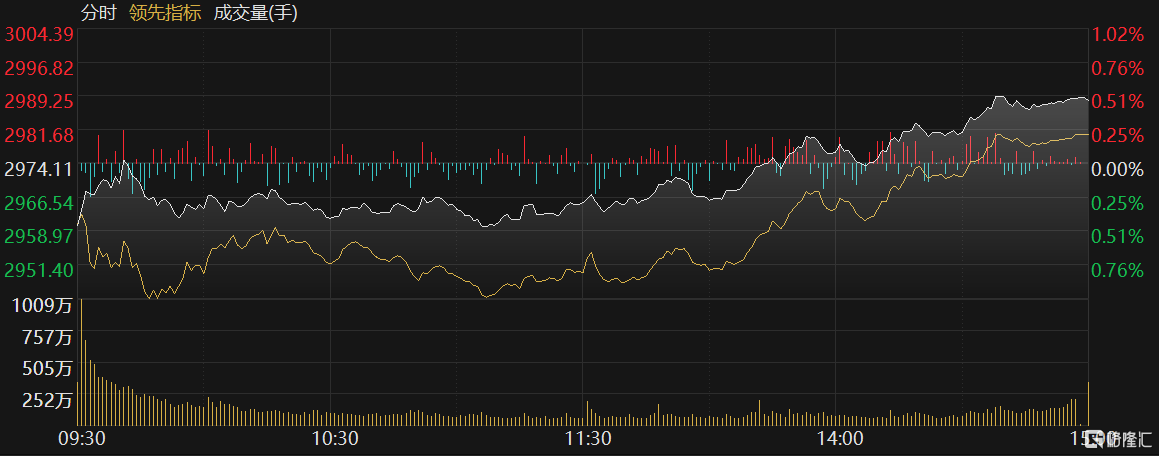Viewport: 1159px width, 456px height.
Task: Click the 3004.39 top price label
Action: click(x=39, y=34)
